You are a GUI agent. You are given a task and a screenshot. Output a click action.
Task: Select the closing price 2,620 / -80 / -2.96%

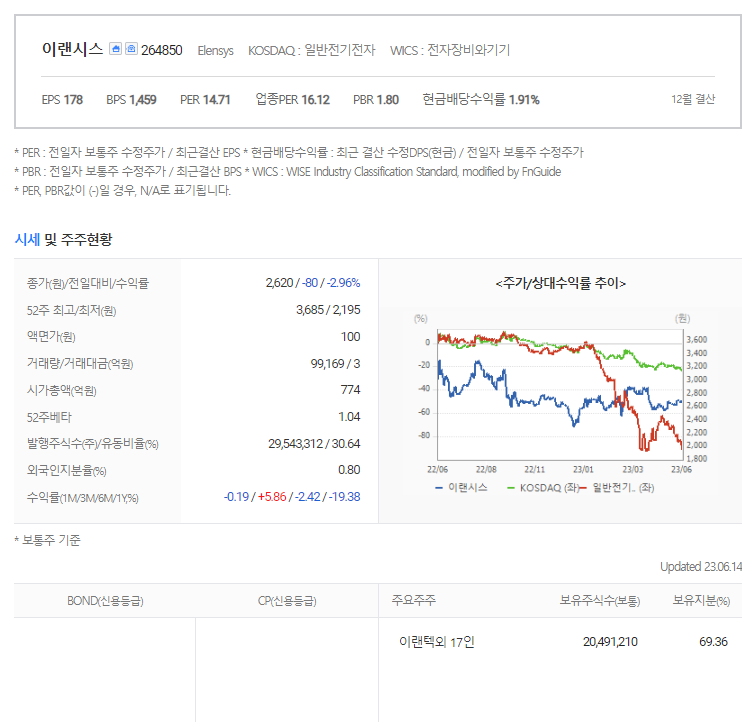[313, 283]
